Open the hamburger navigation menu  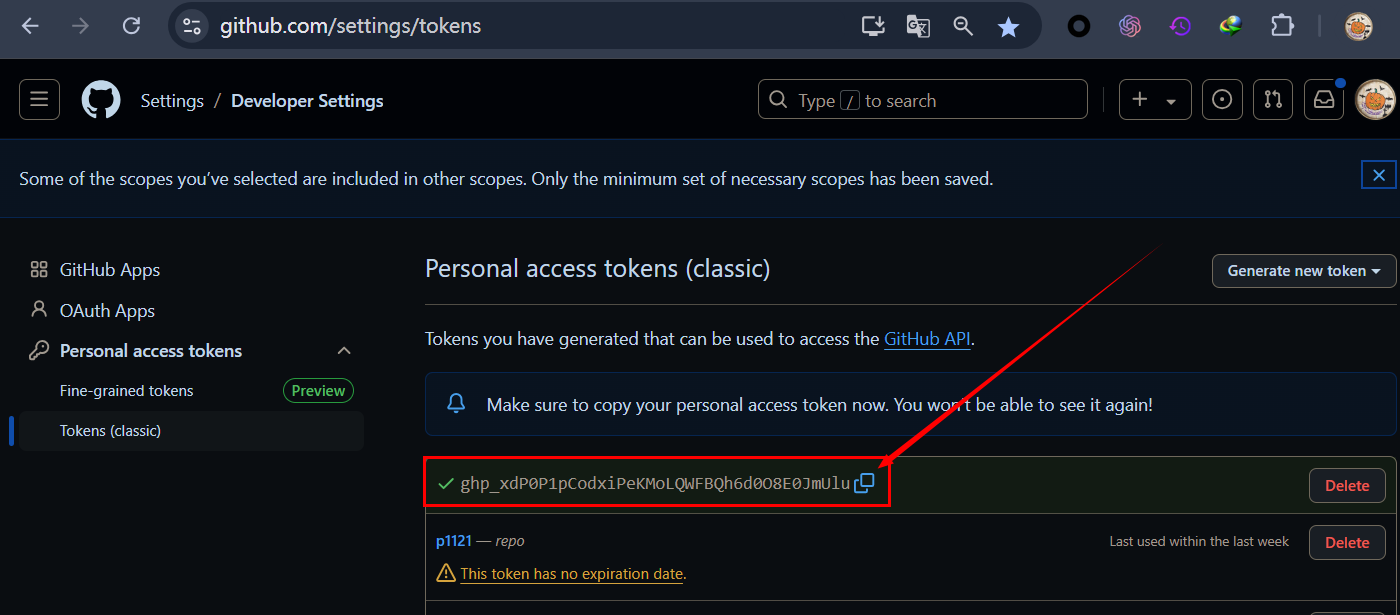39,100
